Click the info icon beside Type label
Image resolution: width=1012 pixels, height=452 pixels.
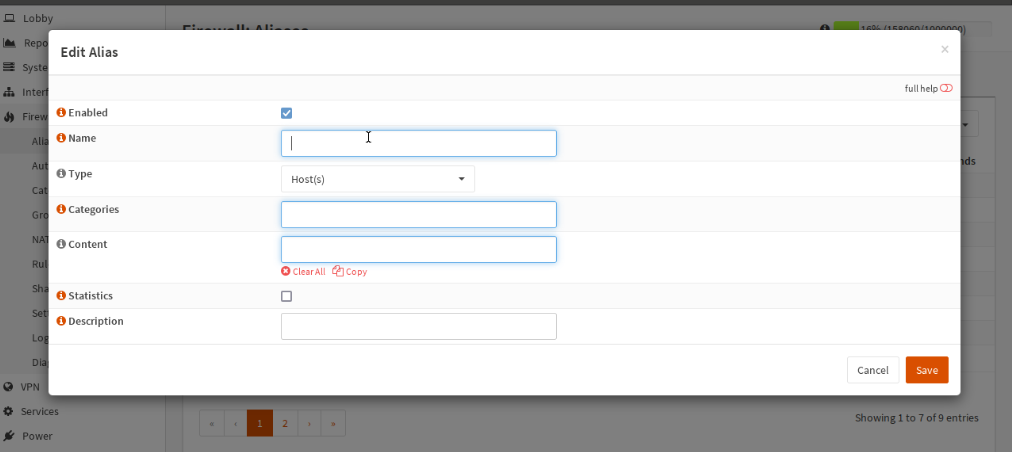coord(61,174)
